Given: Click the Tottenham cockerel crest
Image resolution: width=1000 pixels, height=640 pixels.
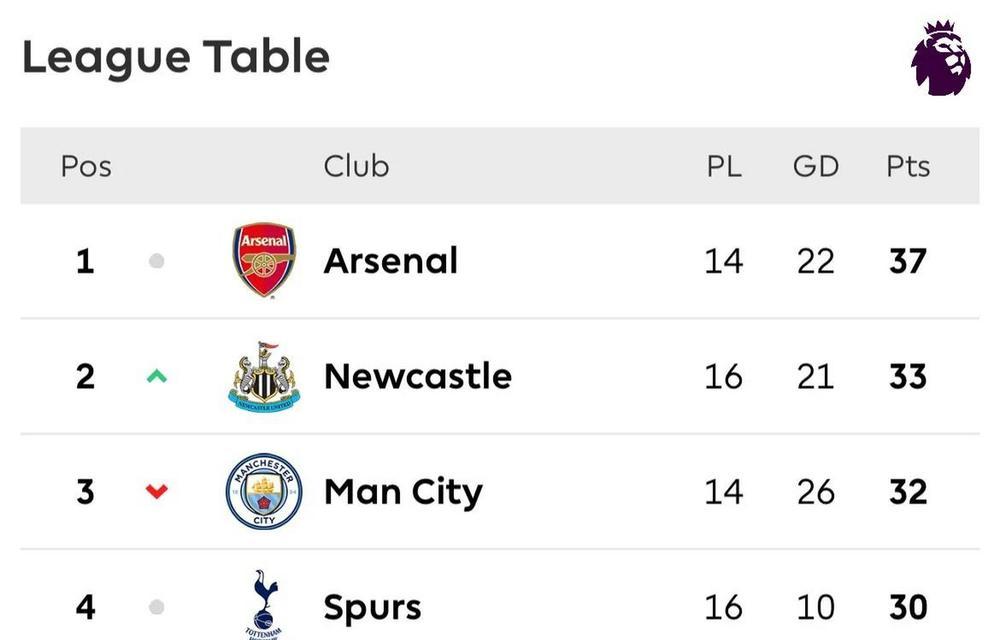Looking at the screenshot, I should (264, 604).
